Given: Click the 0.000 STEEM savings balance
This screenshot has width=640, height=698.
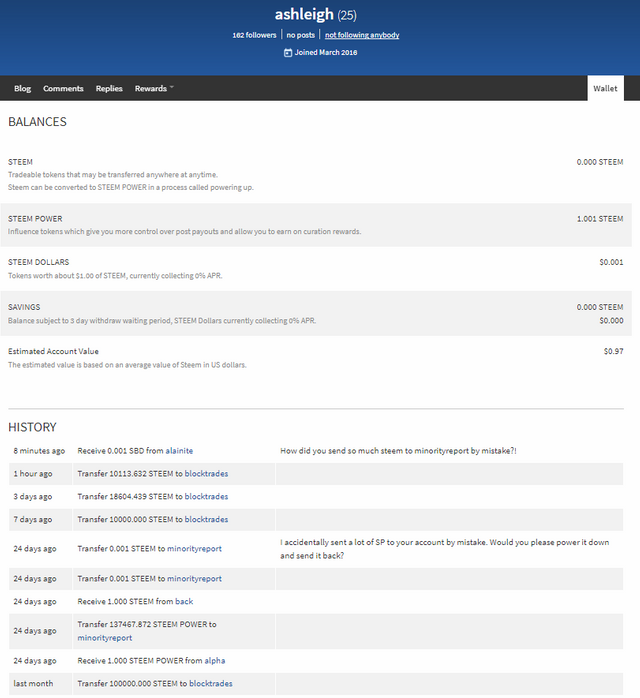Looking at the screenshot, I should tap(600, 307).
